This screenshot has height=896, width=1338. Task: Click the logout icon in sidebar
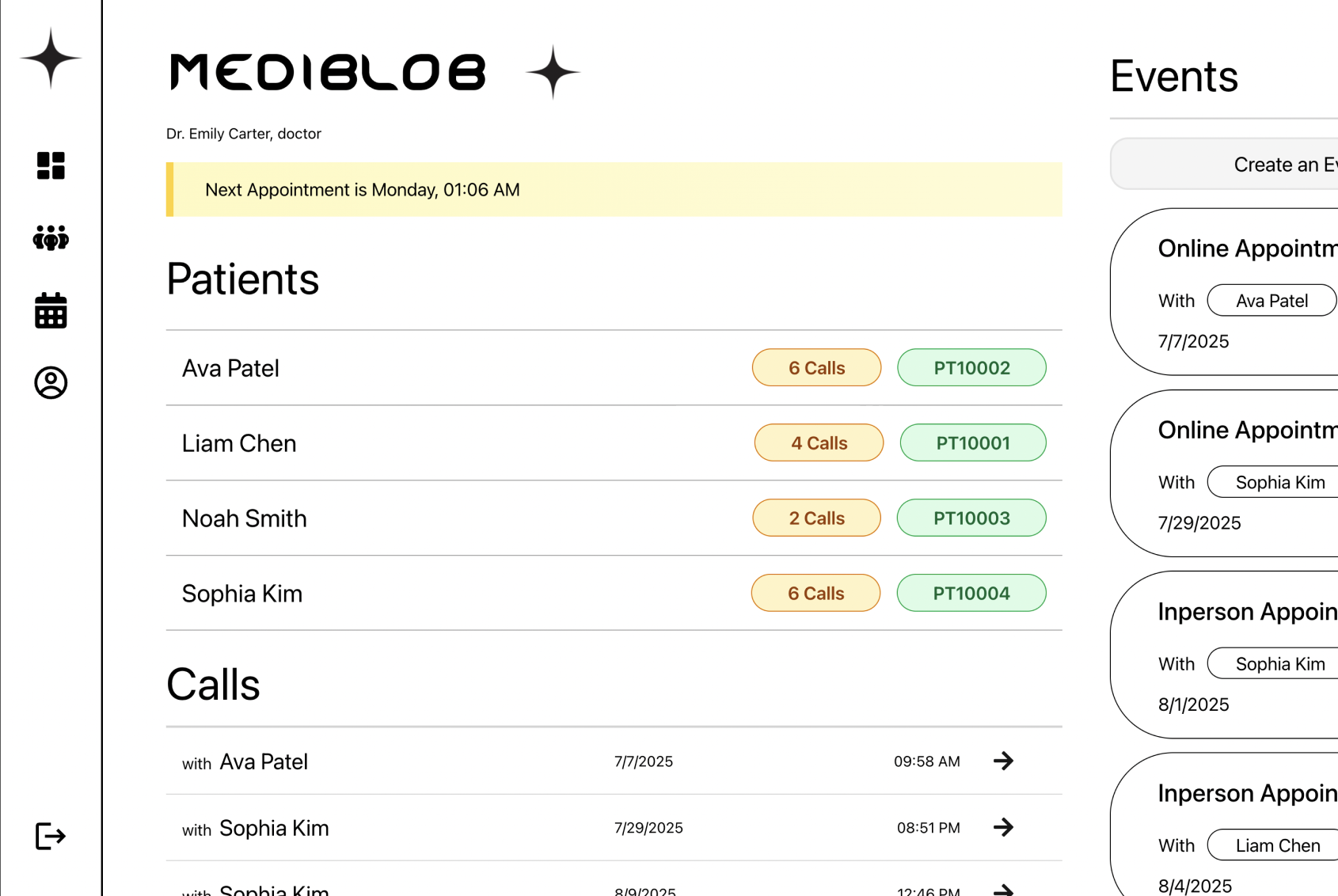pyautogui.click(x=51, y=836)
